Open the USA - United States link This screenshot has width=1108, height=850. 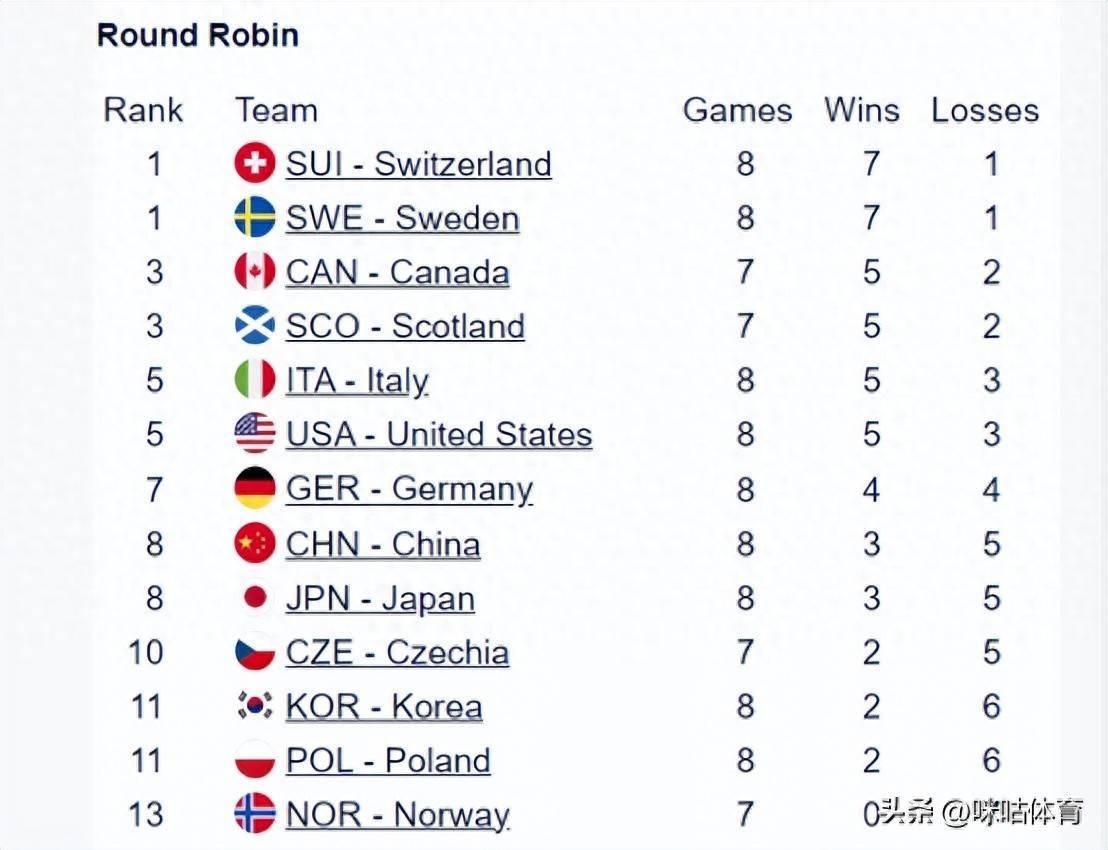pyautogui.click(x=438, y=434)
